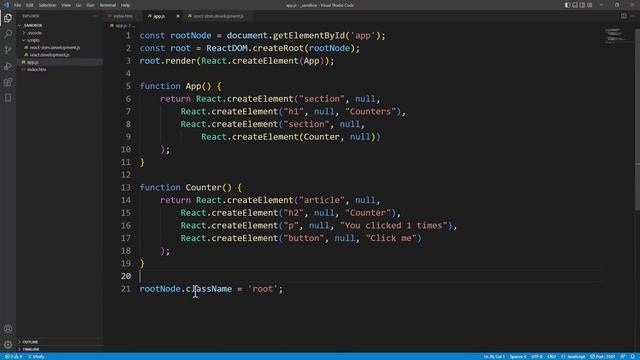
Task: Click the Spaces: 4 indentation setting
Action: [518, 356]
